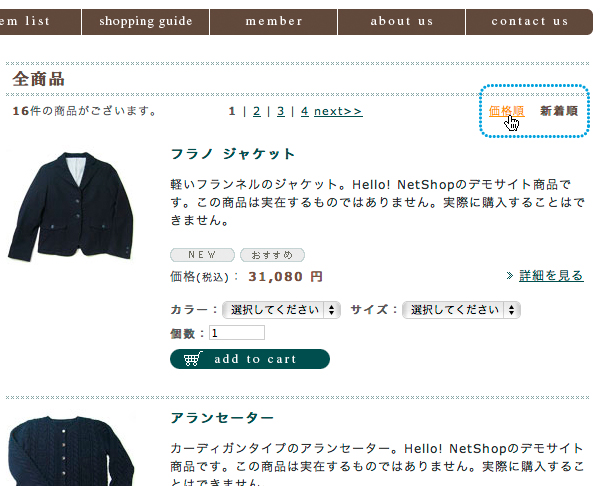
Task: Open the サイズ dropdown
Action: [461, 310]
